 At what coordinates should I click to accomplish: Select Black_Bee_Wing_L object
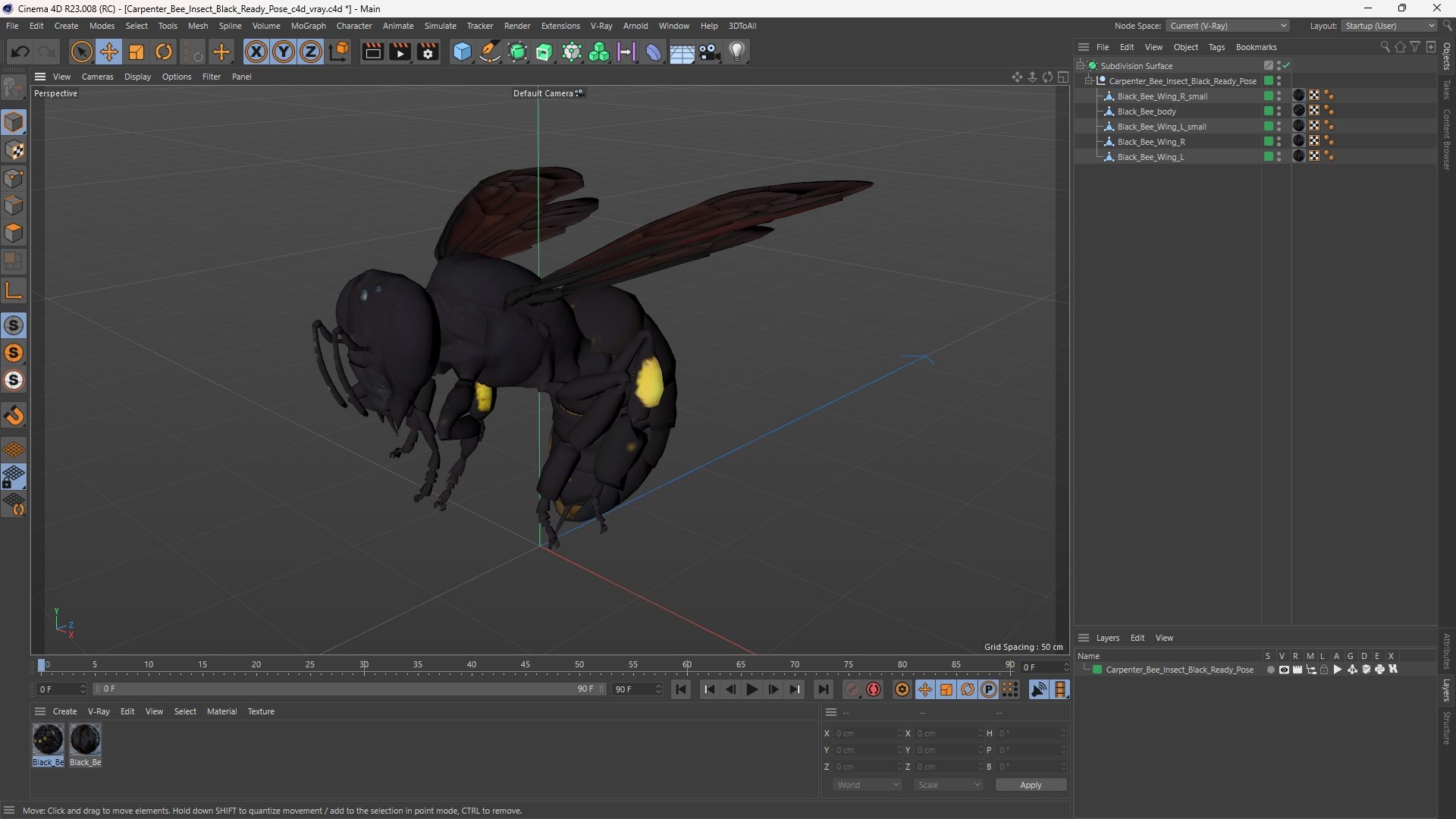tap(1150, 157)
